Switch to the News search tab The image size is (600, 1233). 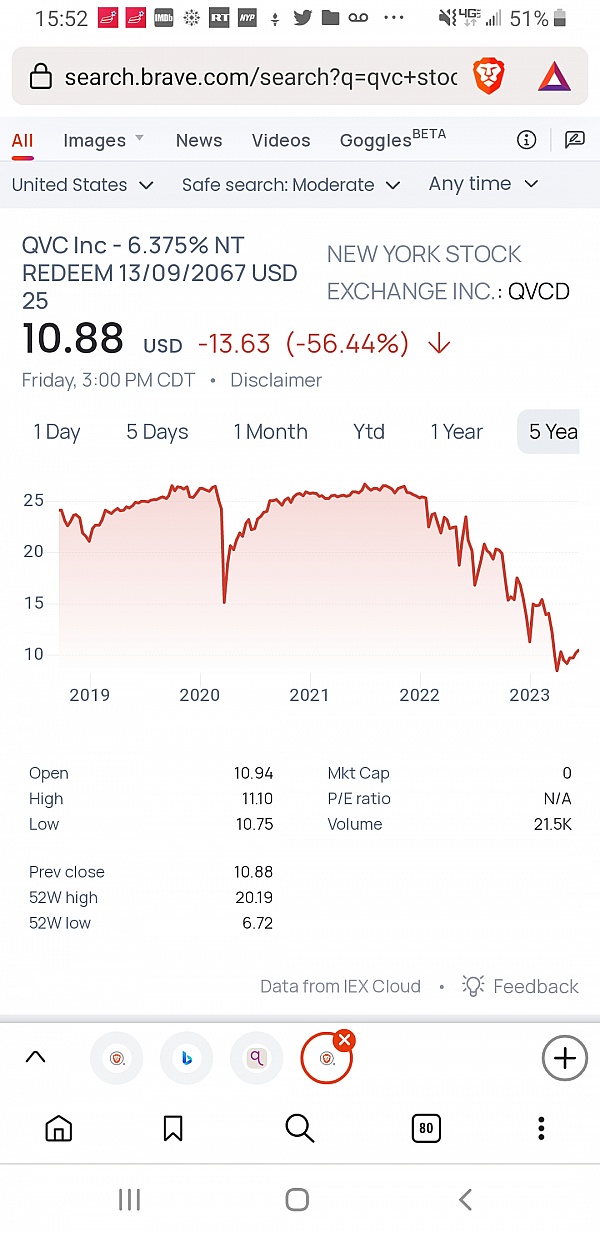(199, 141)
